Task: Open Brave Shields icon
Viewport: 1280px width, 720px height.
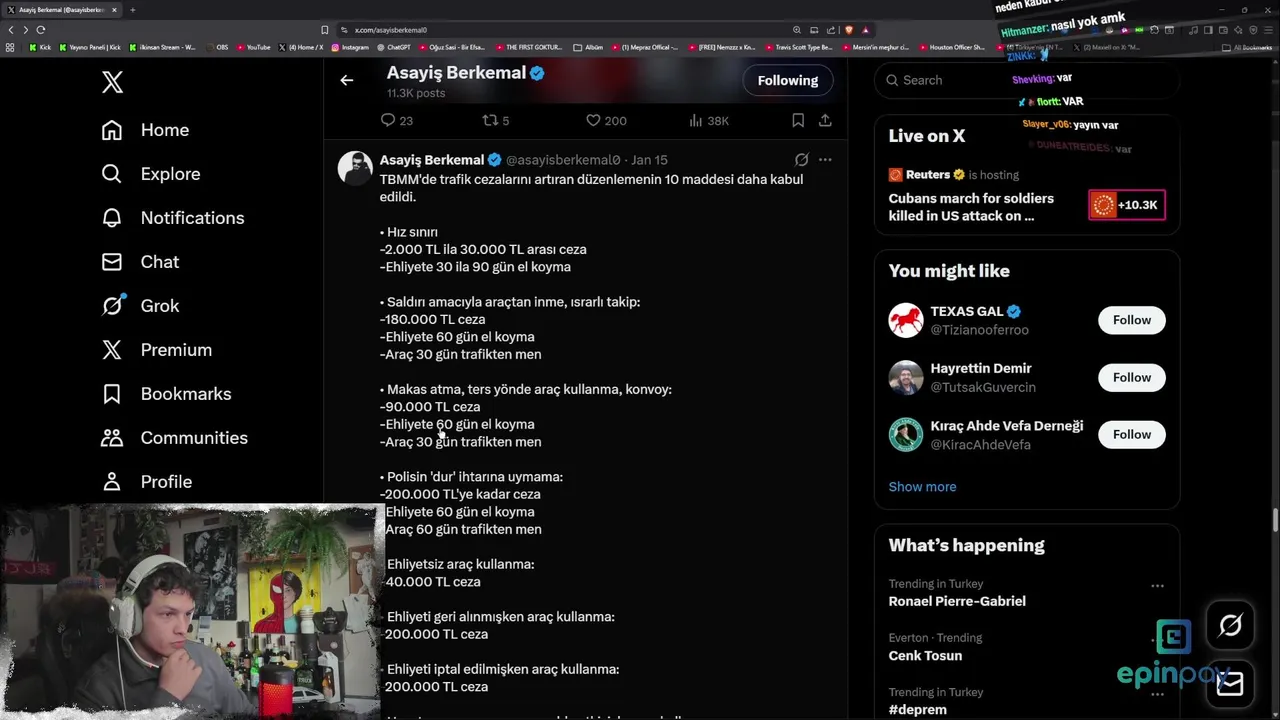Action: coord(849,30)
